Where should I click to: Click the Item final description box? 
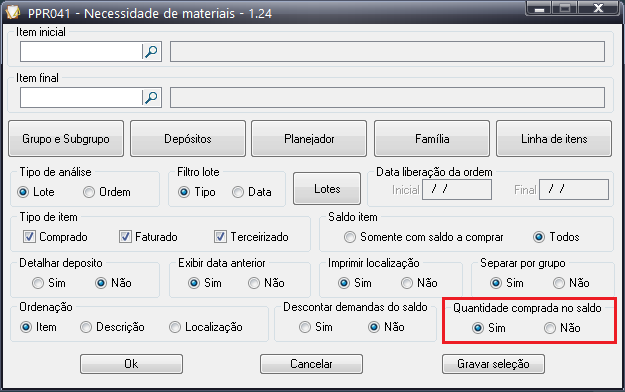[x=387, y=97]
